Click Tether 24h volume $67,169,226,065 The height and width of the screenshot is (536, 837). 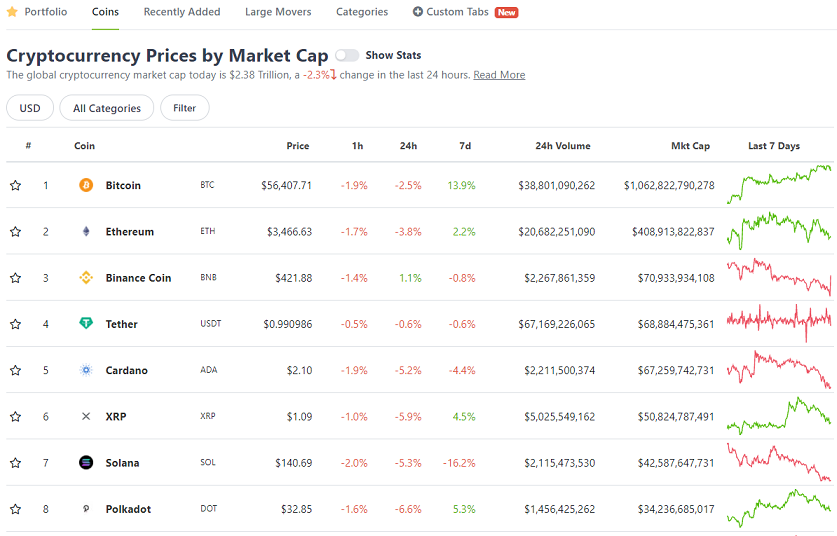pyautogui.click(x=556, y=324)
